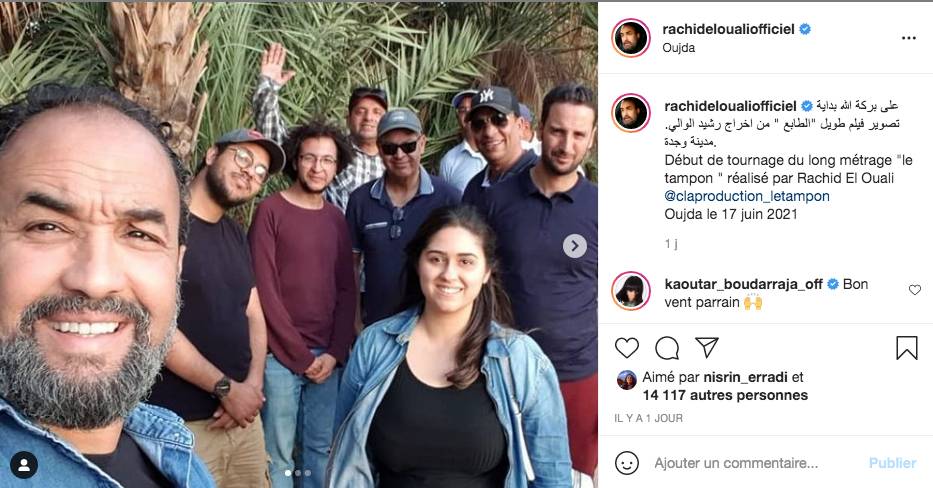Share post using the paper plane icon

click(707, 347)
